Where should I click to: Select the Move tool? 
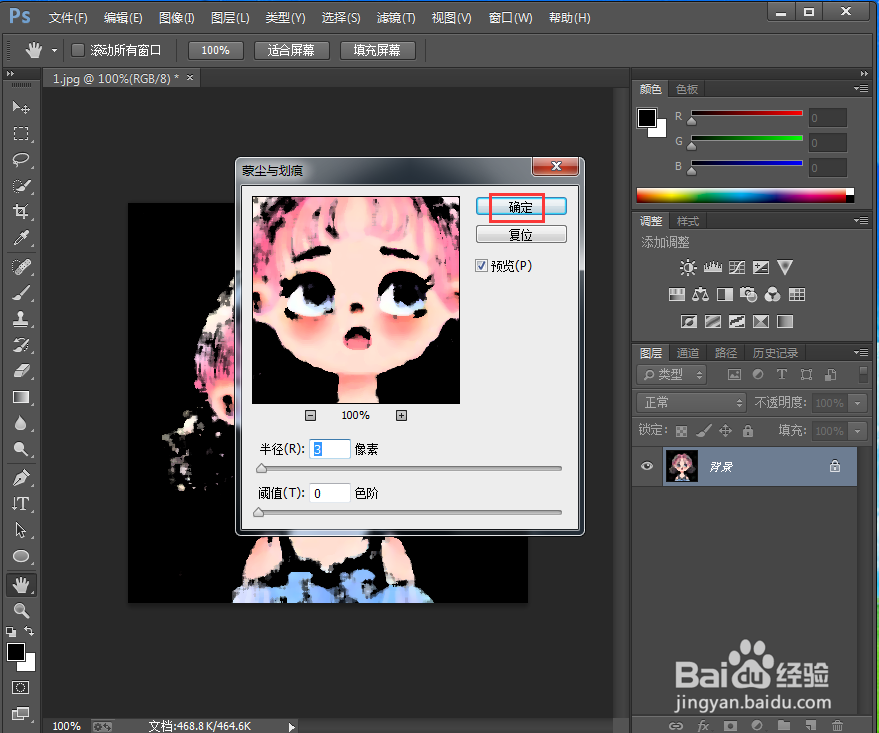point(21,106)
